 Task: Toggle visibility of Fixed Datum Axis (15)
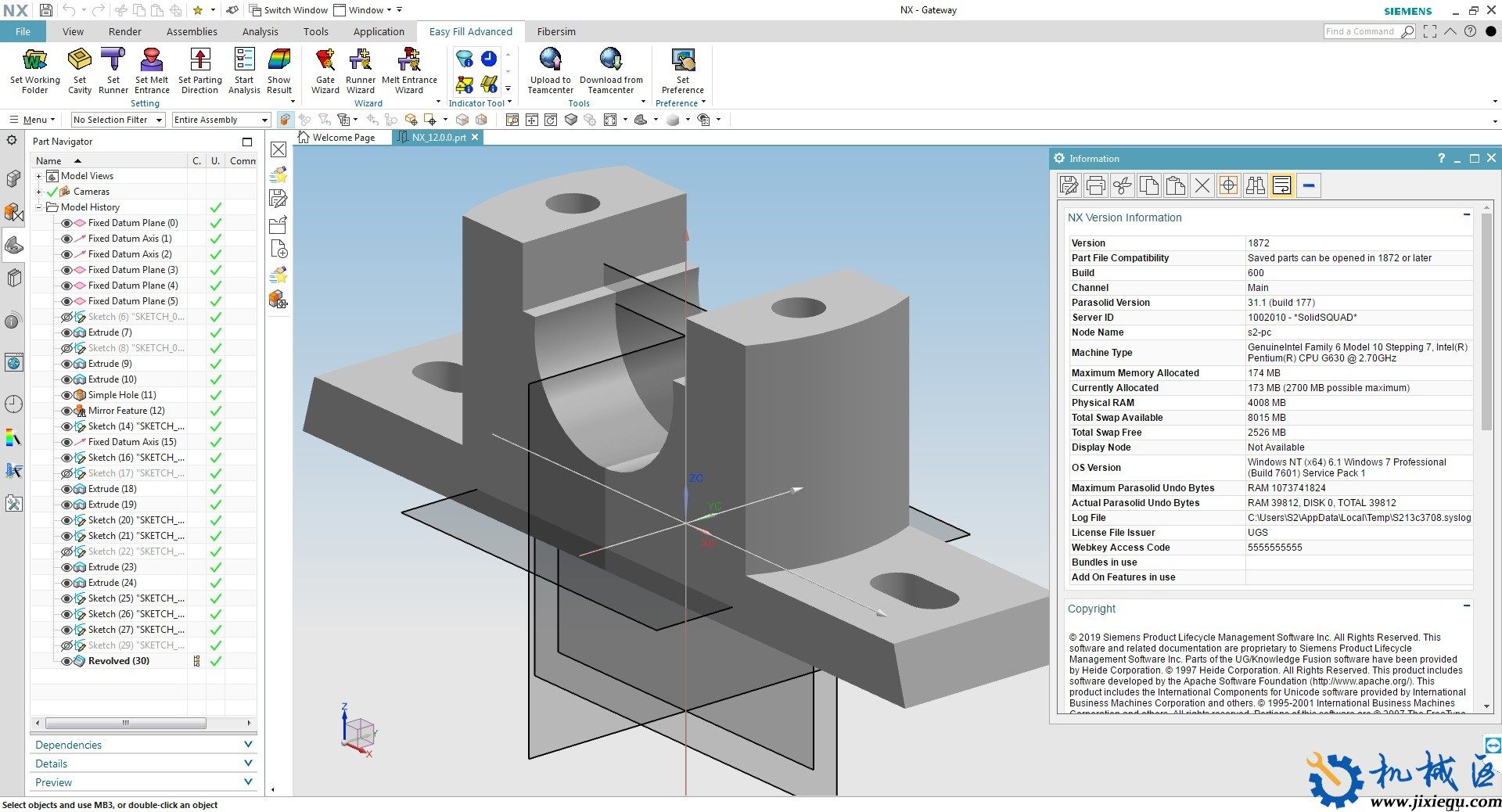coord(66,442)
